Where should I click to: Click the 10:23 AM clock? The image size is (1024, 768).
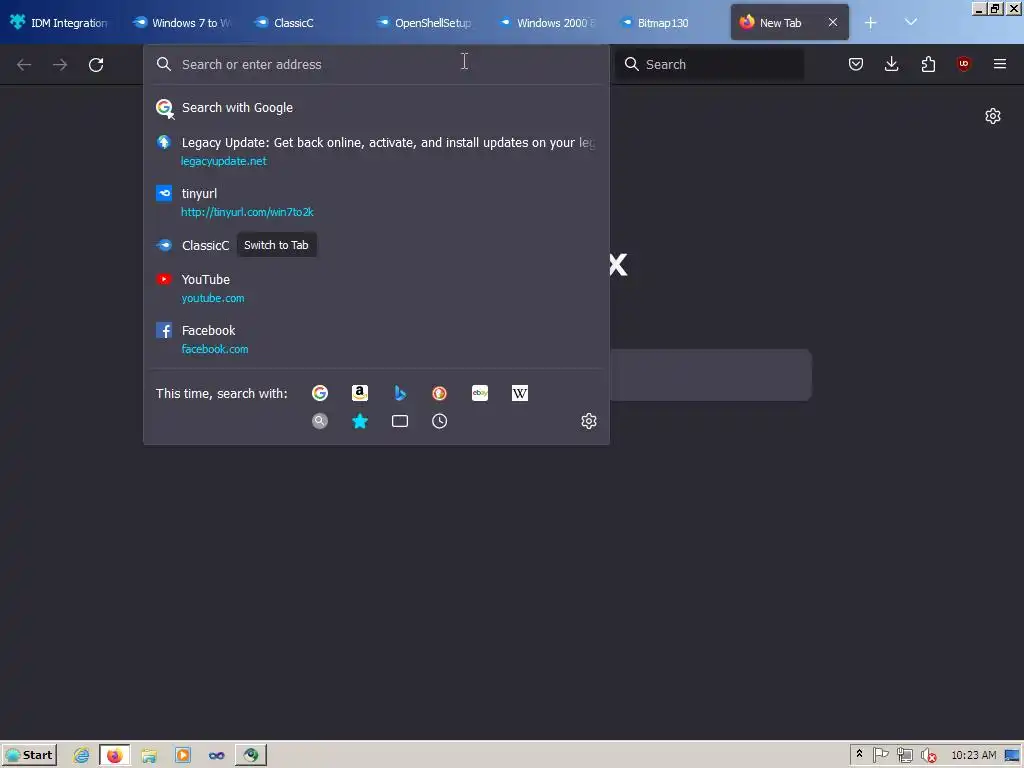coord(974,756)
